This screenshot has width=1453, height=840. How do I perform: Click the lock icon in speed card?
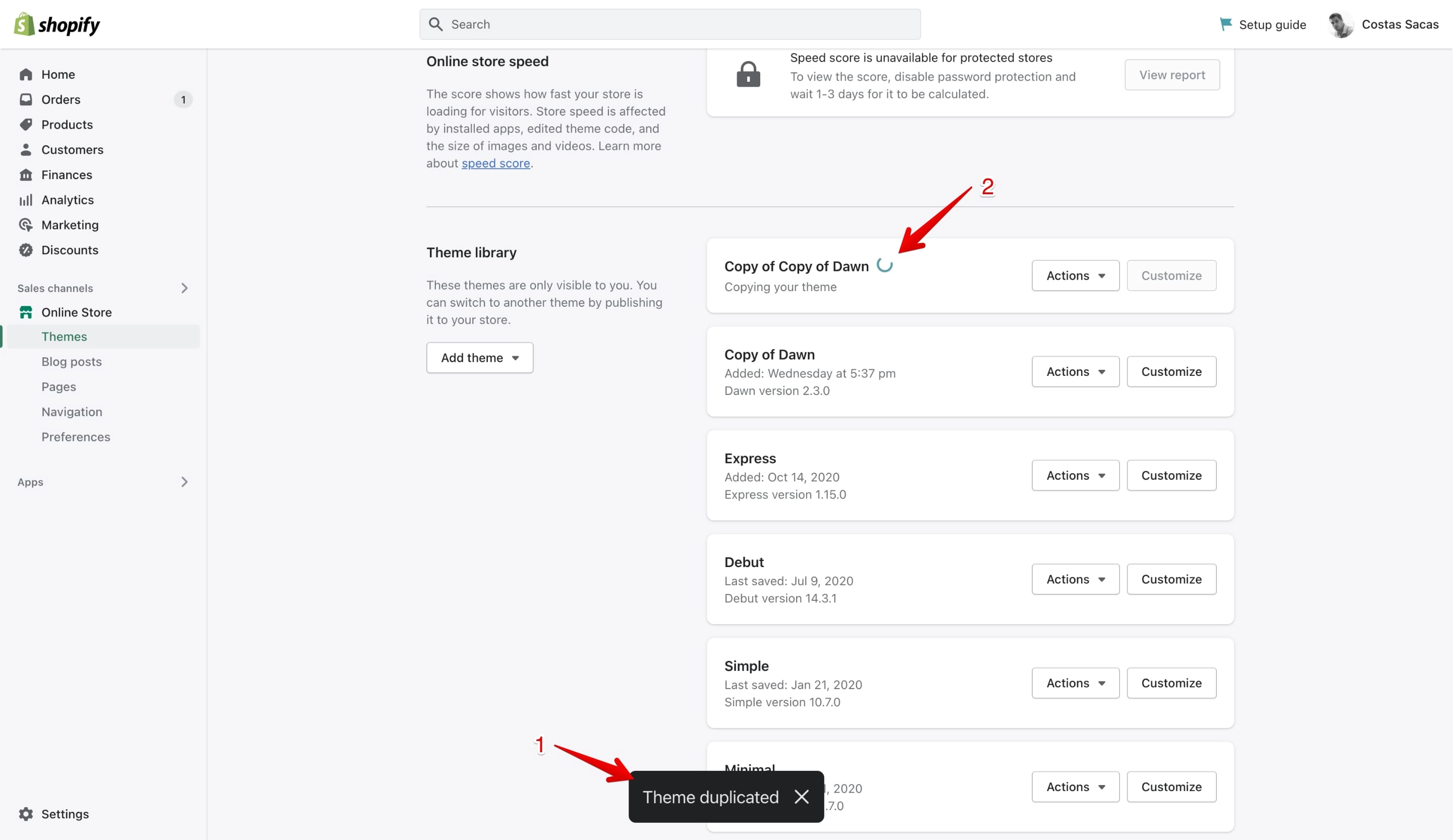(748, 74)
